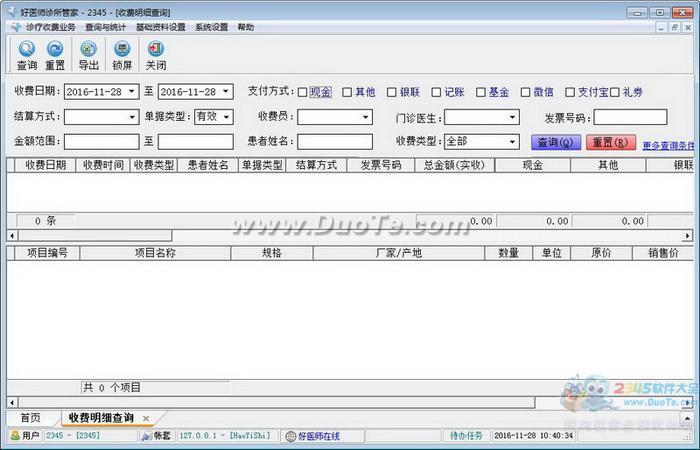Viewport: 700px width, 450px height.
Task: Click the 用户 icon in status bar
Action: [15, 435]
